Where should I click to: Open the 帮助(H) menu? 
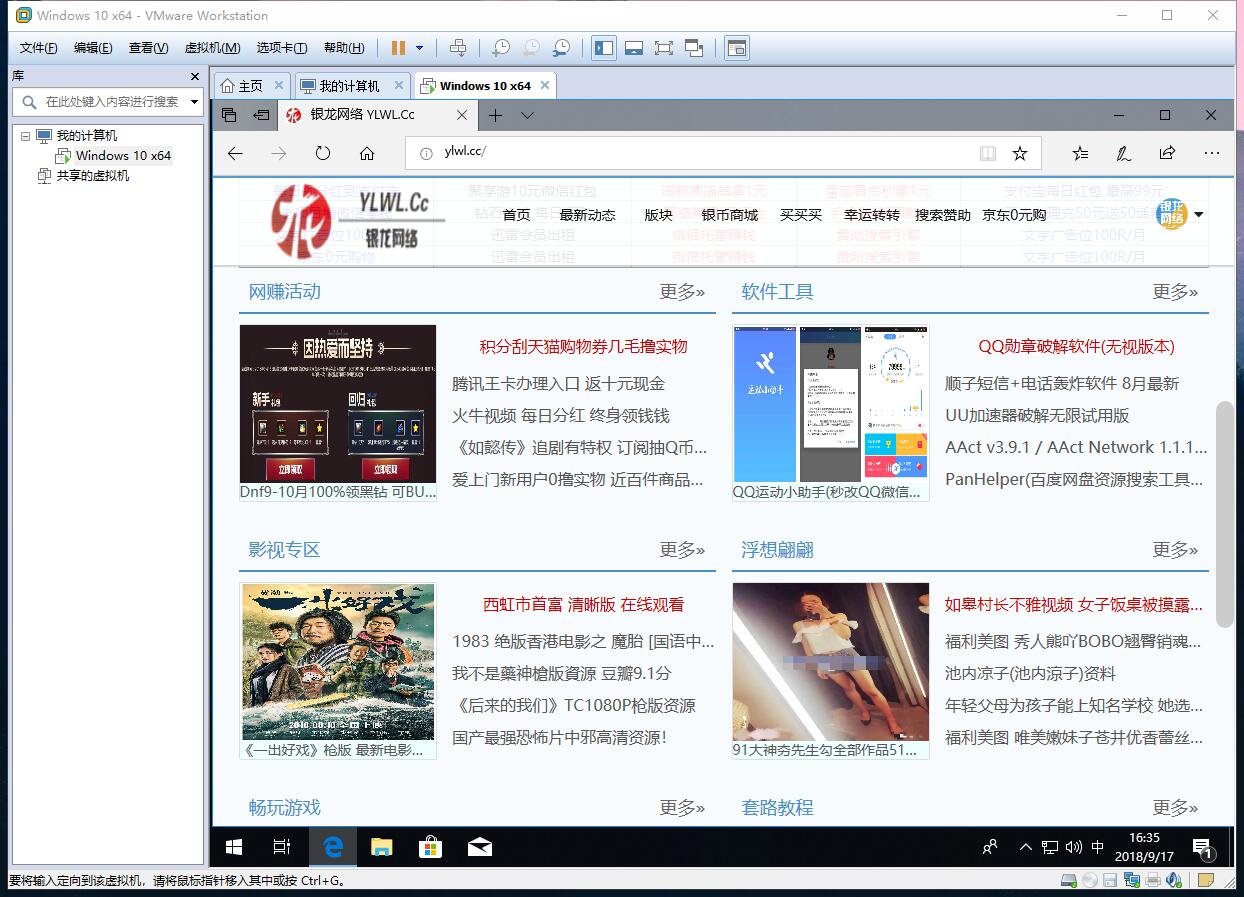344,48
